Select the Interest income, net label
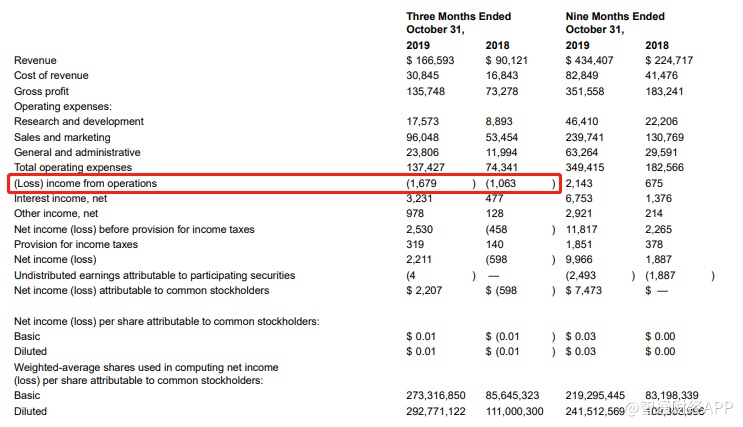Image resolution: width=743 pixels, height=427 pixels. coord(62,199)
